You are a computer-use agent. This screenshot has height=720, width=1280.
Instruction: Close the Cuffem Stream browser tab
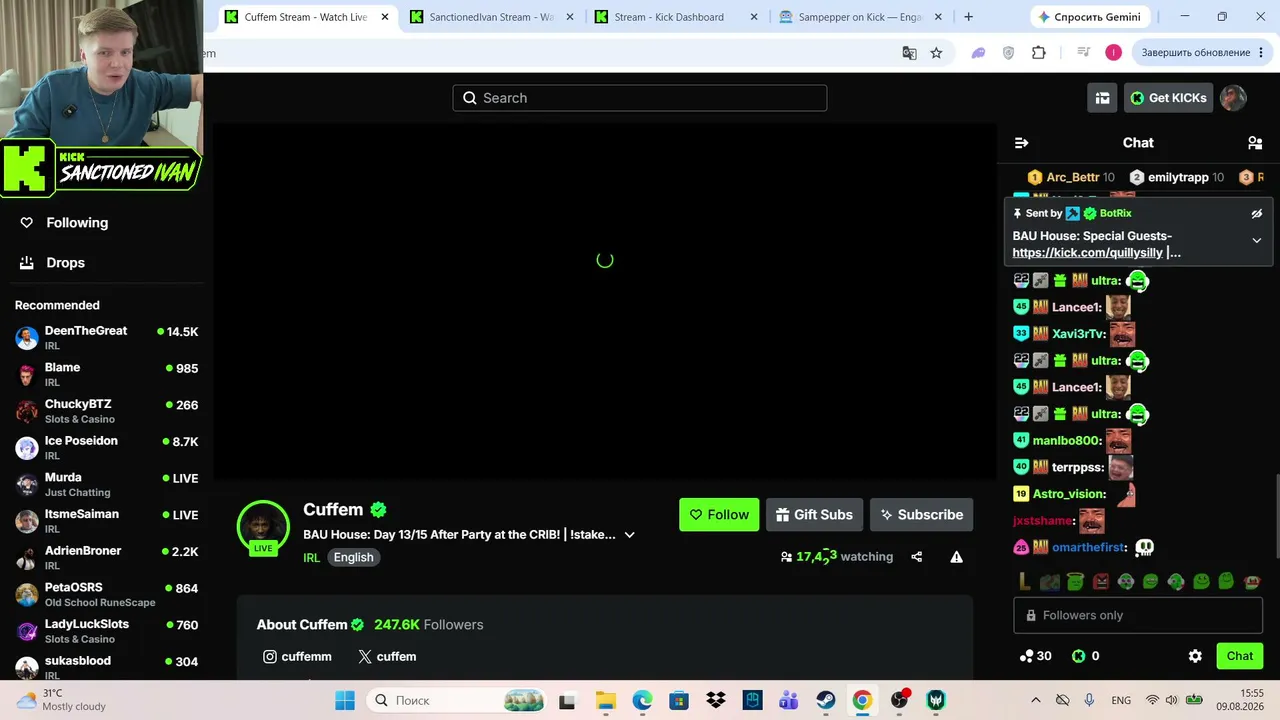point(385,17)
